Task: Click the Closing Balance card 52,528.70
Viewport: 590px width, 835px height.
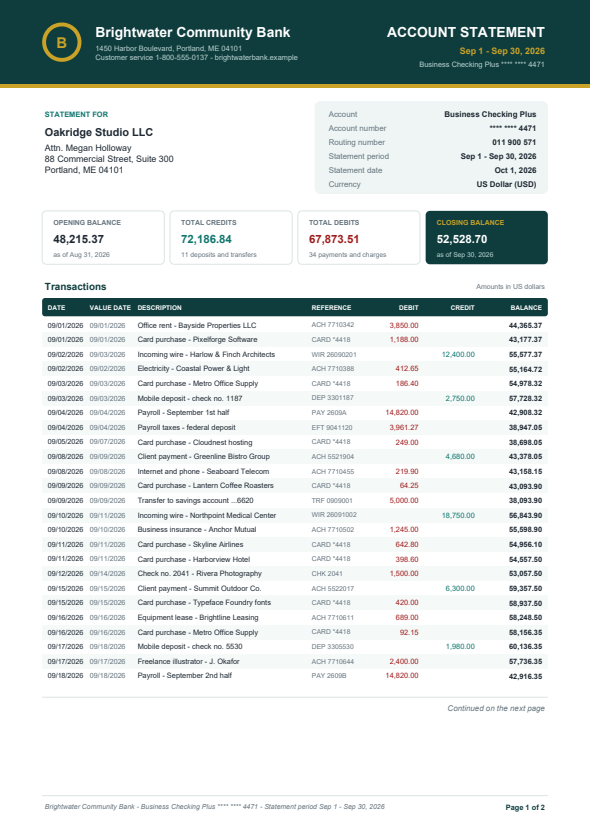Action: (x=487, y=238)
